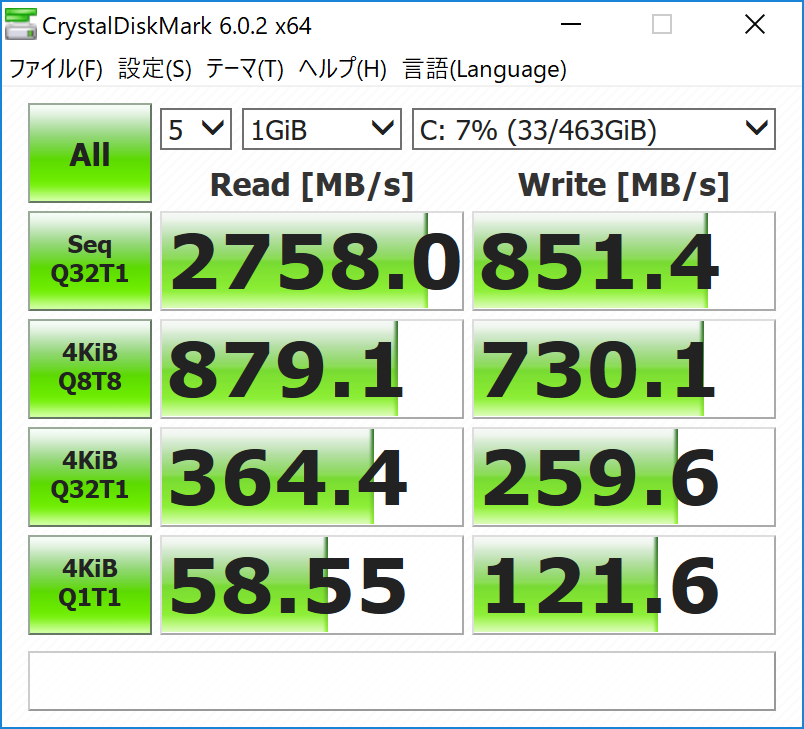Close the CrystalDiskMark window
The image size is (804, 729).
point(755,24)
